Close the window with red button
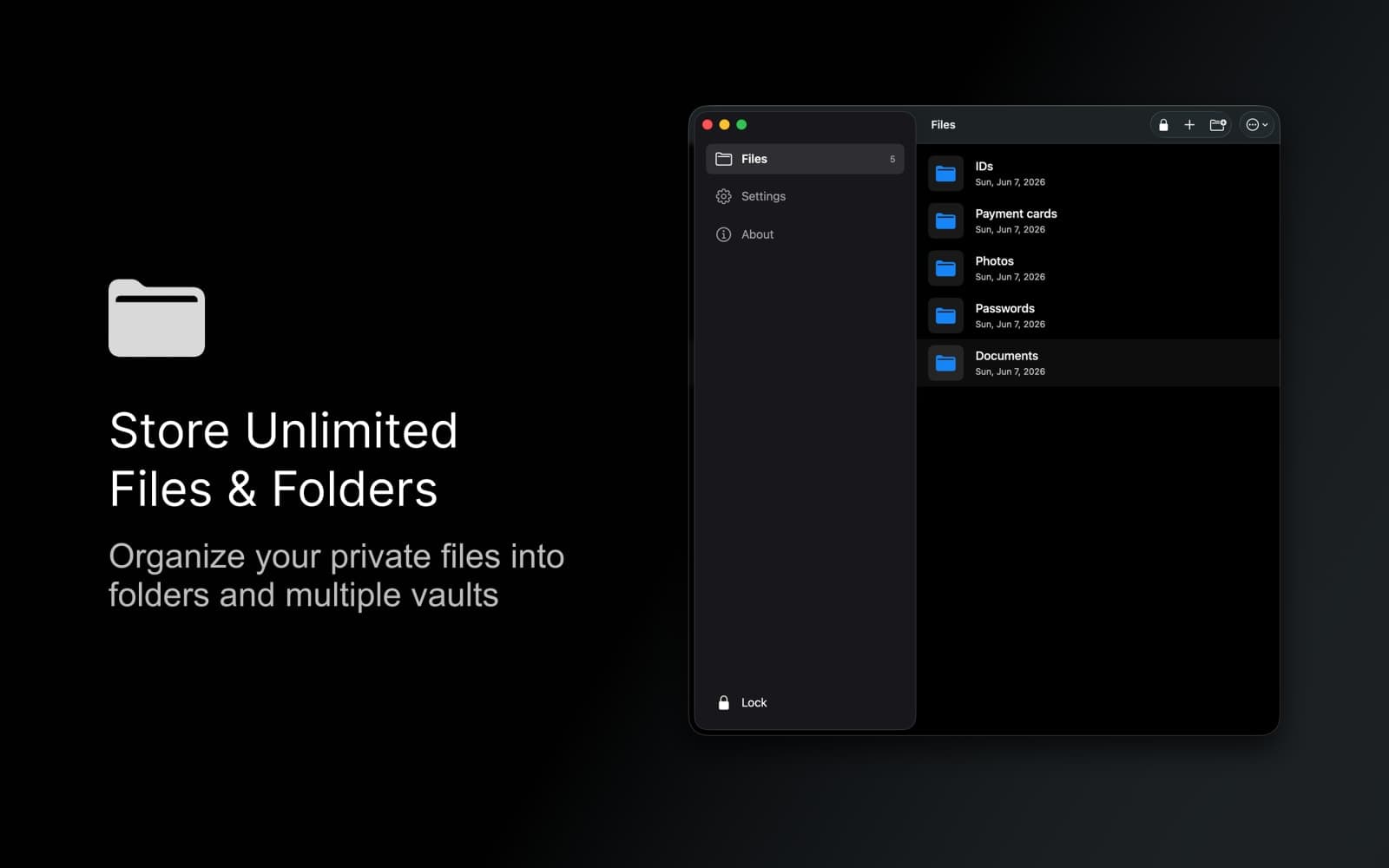 pos(708,125)
